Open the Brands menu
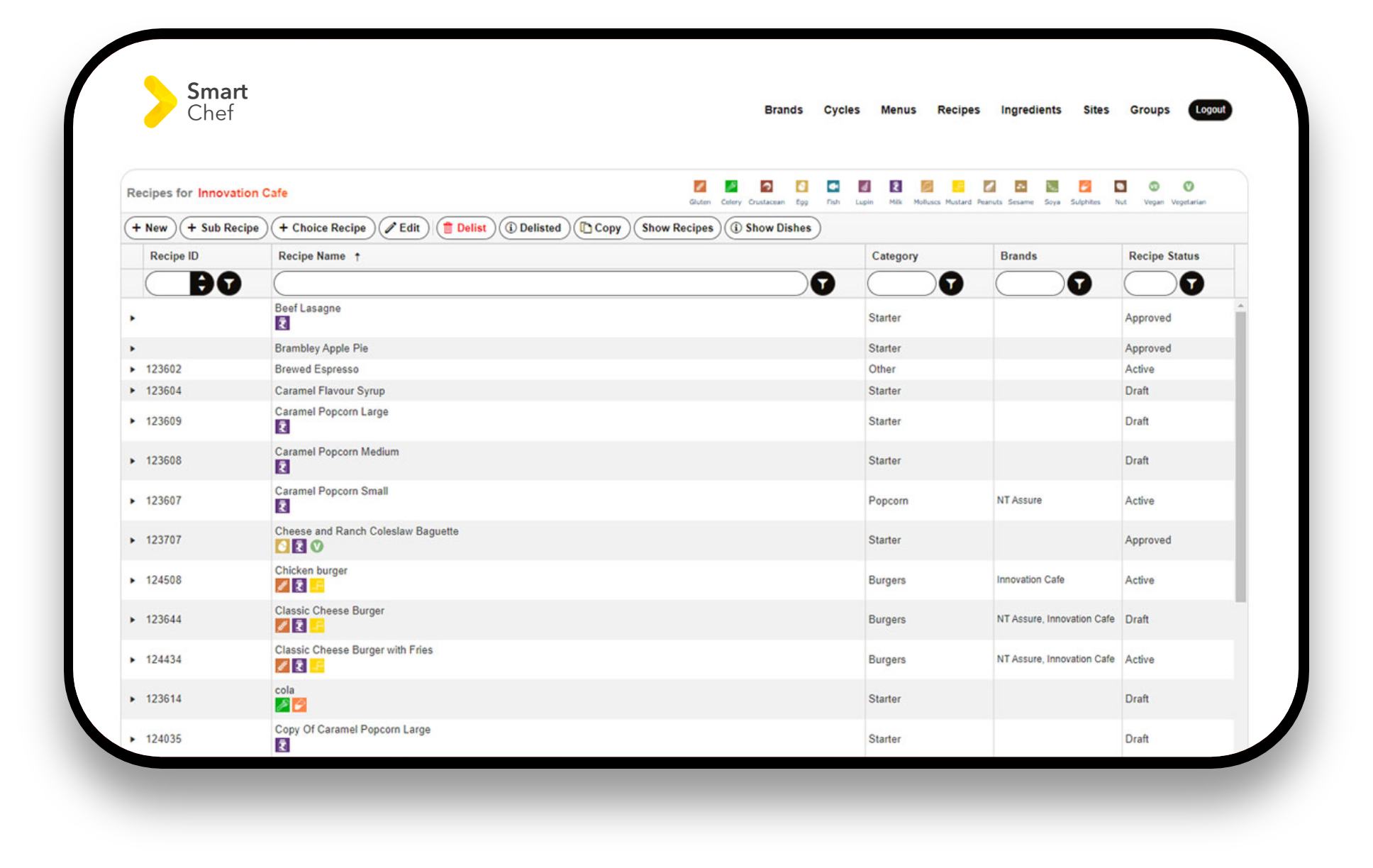 click(x=783, y=110)
